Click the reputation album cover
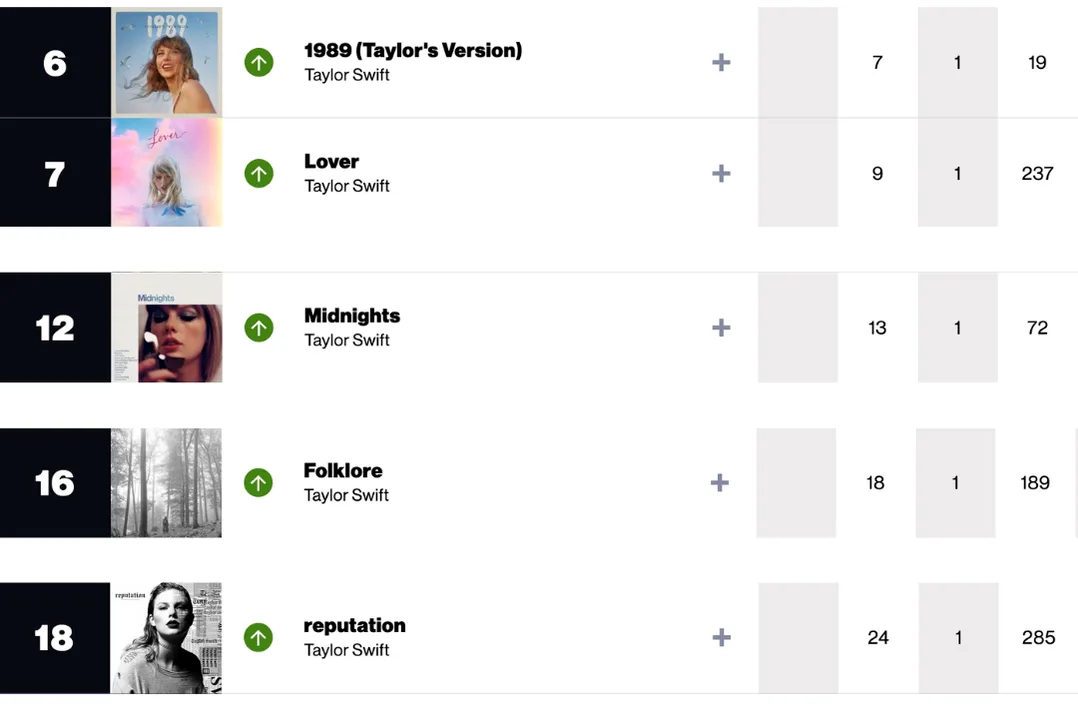The width and height of the screenshot is (1078, 705). tap(167, 638)
